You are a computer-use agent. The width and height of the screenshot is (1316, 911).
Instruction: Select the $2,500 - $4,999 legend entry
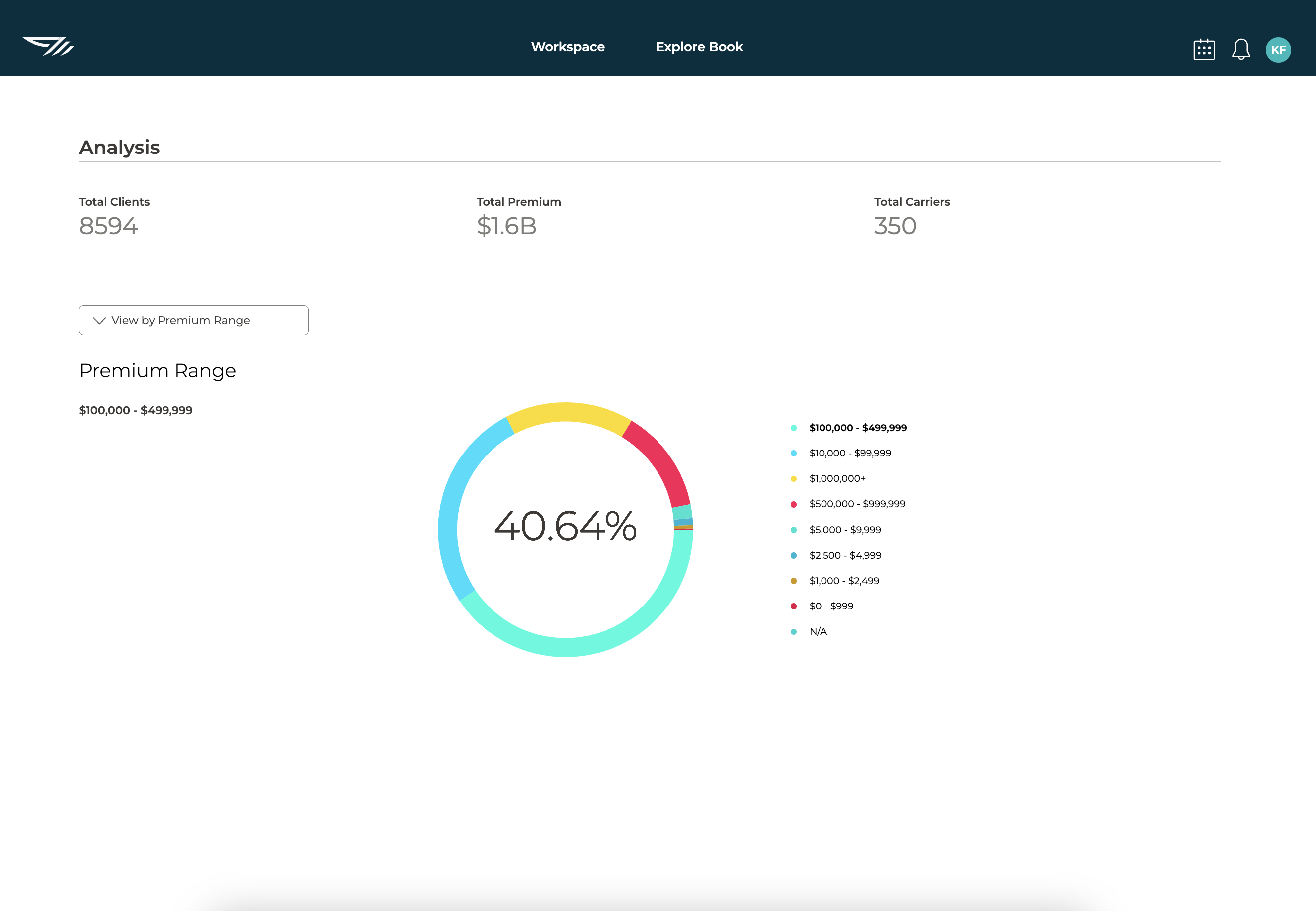pos(836,555)
